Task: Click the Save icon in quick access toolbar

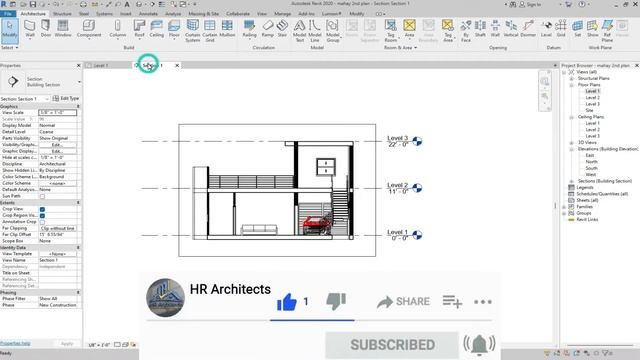Action: point(33,4)
